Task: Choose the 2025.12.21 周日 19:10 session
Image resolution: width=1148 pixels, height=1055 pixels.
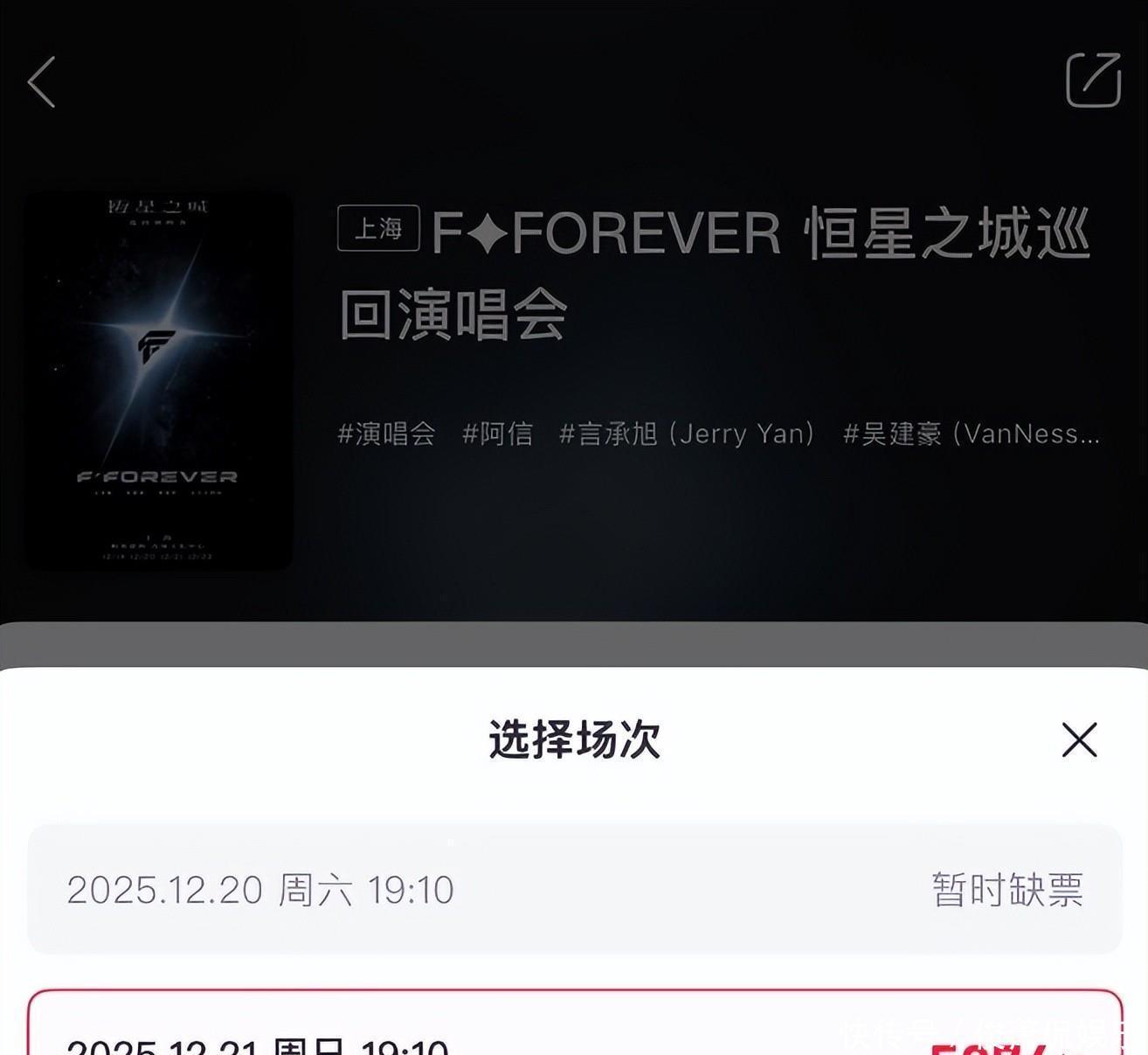Action: click(x=574, y=1023)
